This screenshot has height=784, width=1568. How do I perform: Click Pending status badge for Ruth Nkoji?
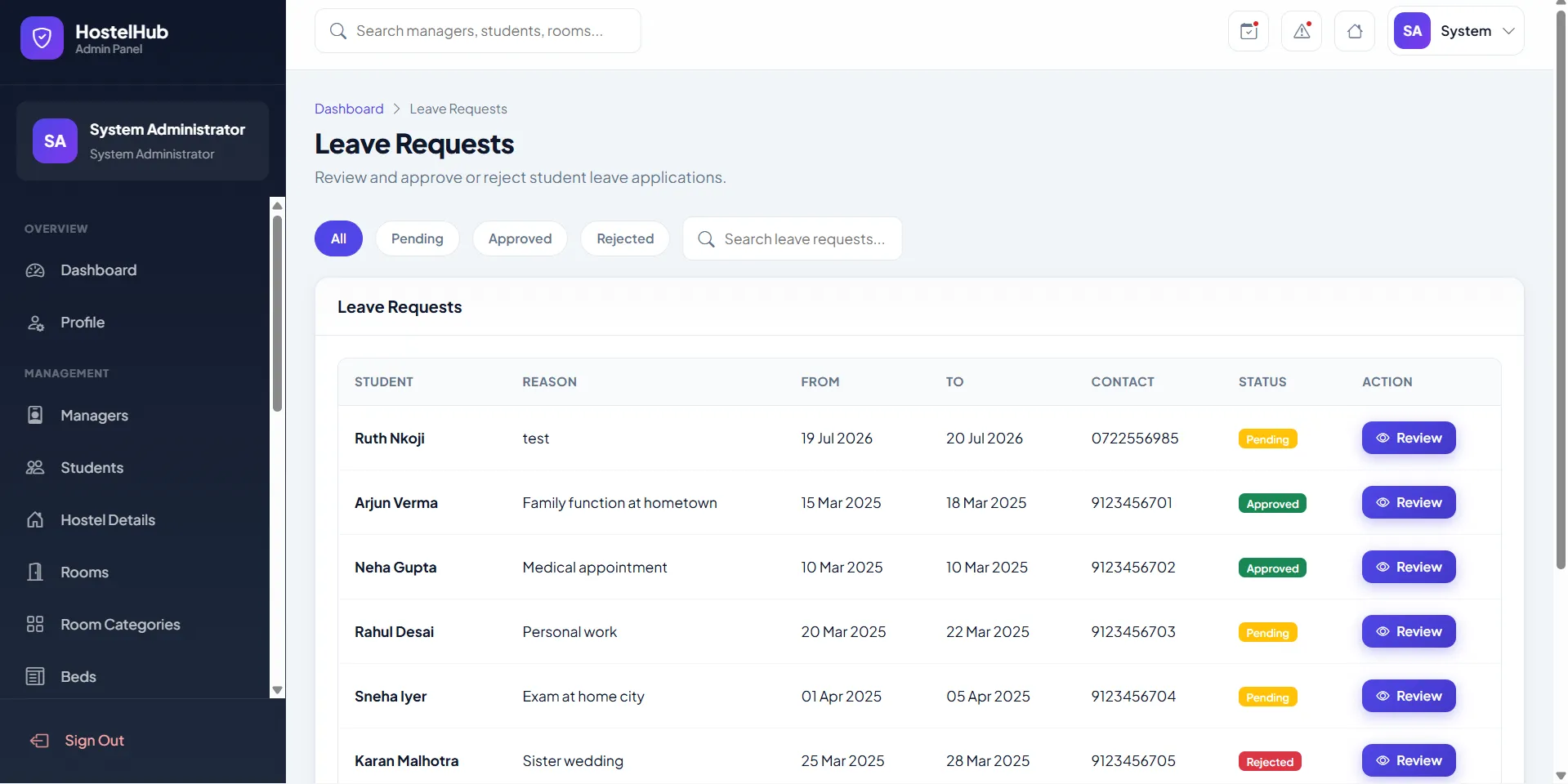click(x=1267, y=439)
